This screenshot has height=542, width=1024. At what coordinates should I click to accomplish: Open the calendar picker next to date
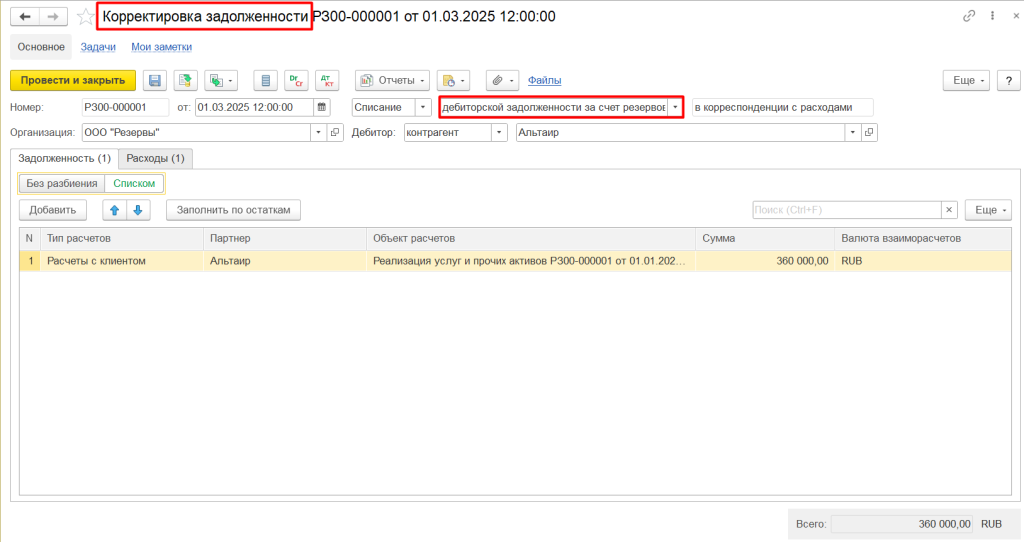[321, 107]
